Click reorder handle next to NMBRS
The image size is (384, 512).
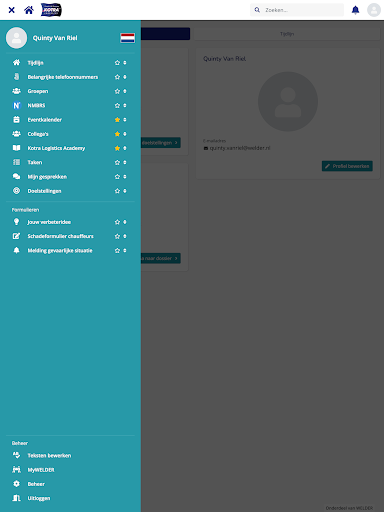click(125, 105)
